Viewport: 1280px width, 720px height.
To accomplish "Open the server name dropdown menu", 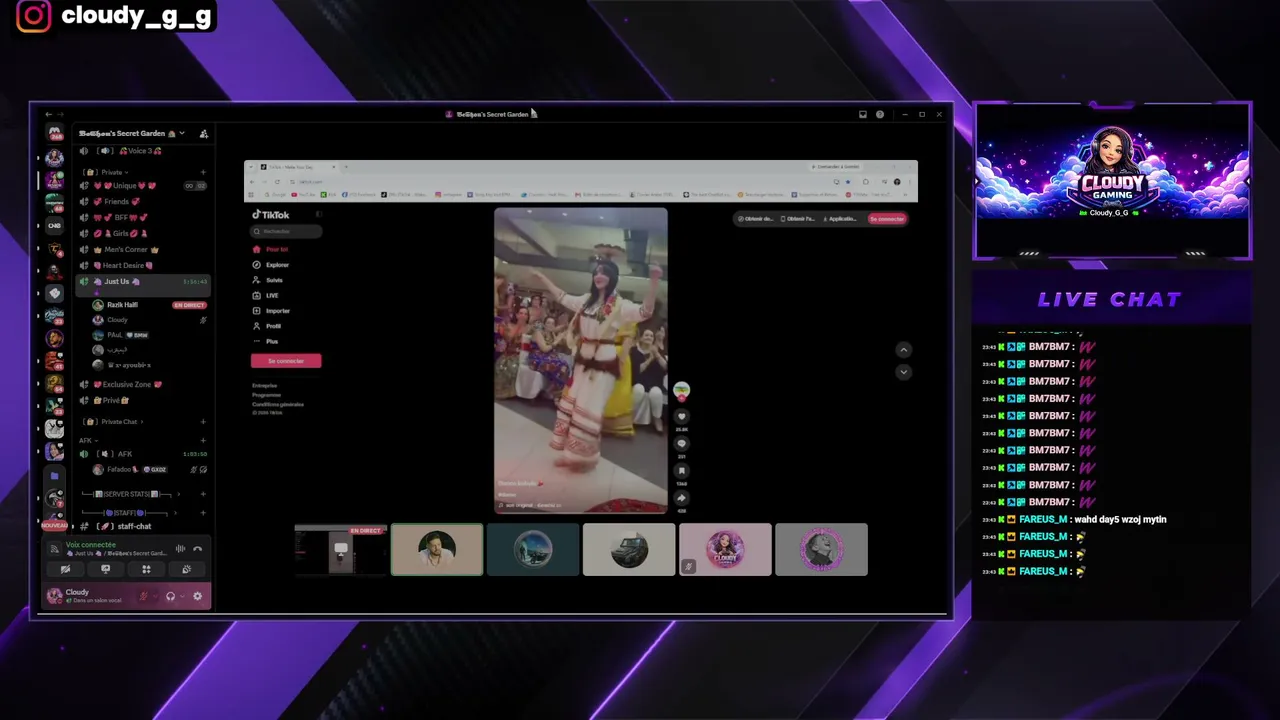I will [x=132, y=133].
